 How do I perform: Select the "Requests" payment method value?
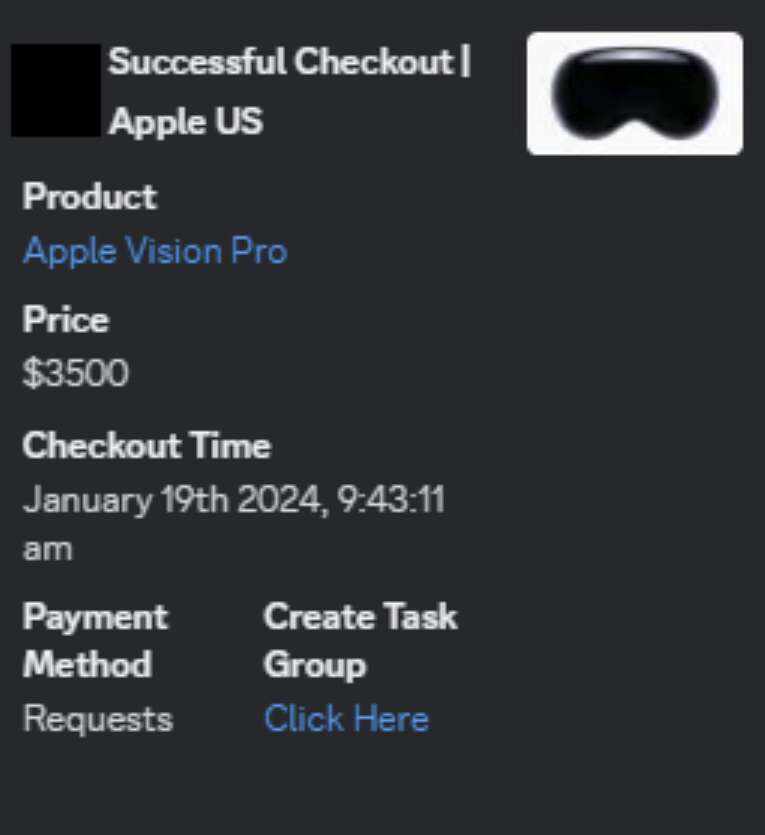pos(97,719)
